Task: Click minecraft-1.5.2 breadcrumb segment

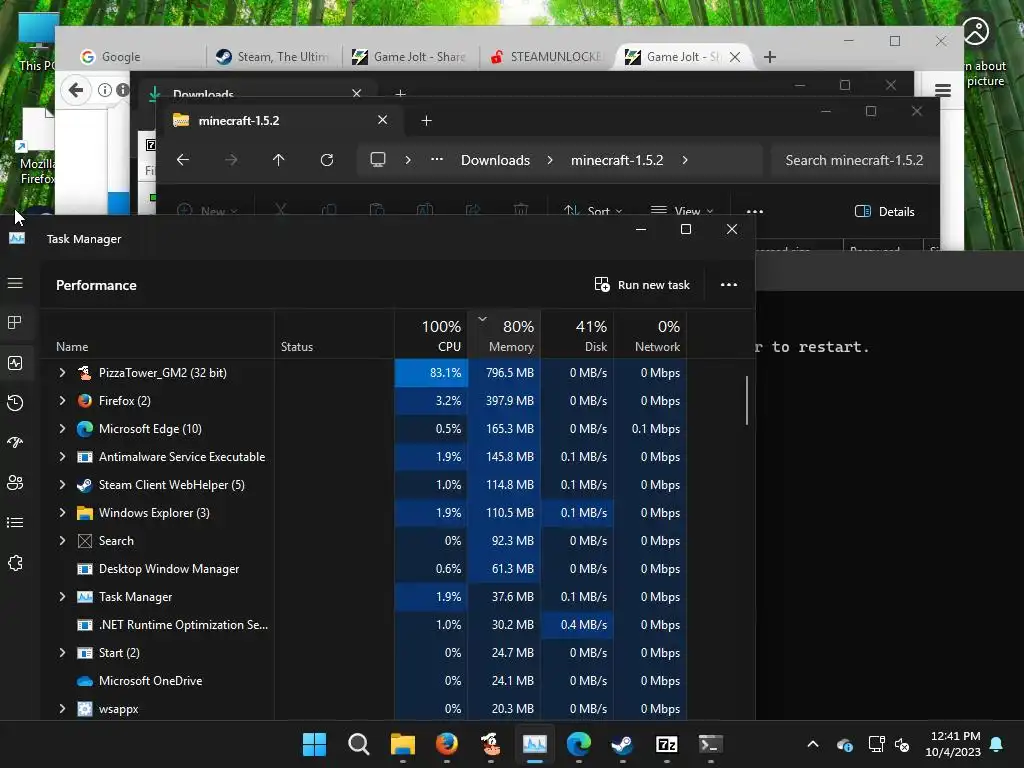Action: pyautogui.click(x=617, y=160)
